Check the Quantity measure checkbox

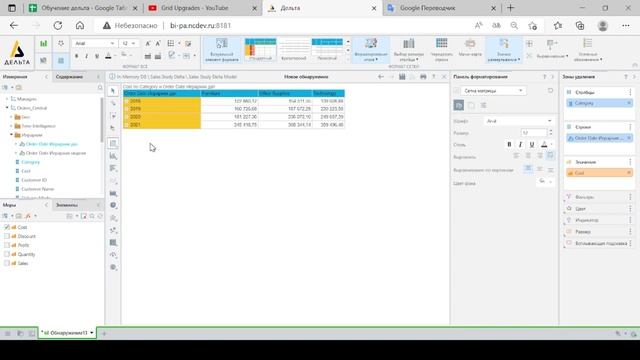pos(7,254)
